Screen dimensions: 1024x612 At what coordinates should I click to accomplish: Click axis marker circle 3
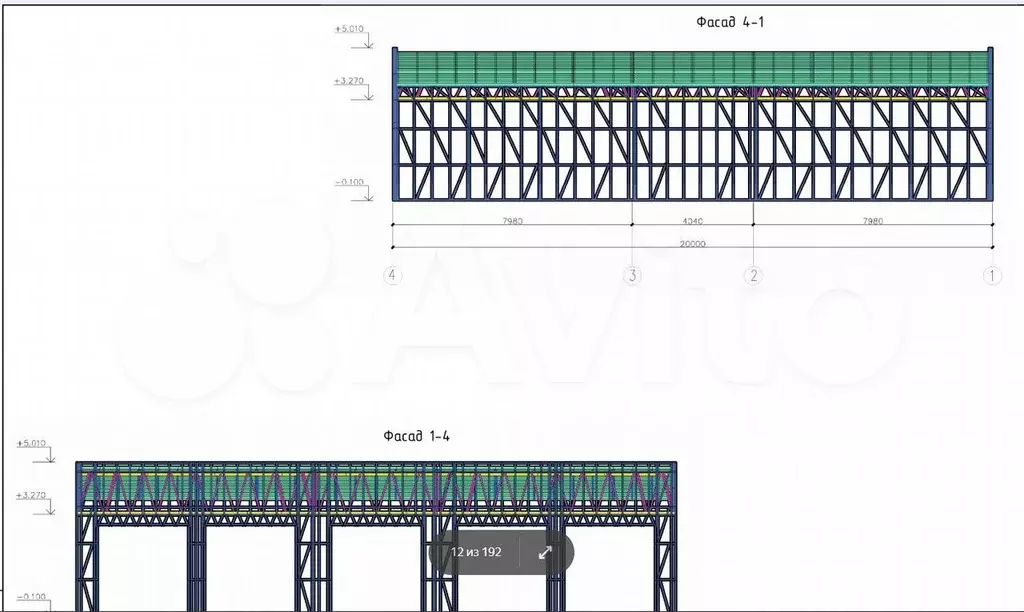click(632, 275)
